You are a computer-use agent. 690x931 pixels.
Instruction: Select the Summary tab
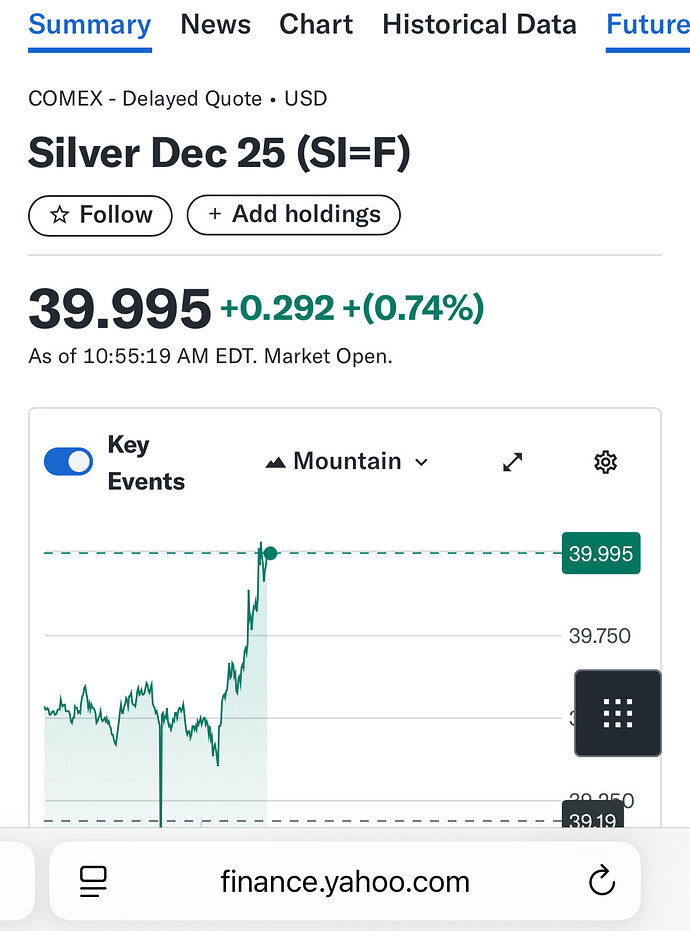point(90,24)
